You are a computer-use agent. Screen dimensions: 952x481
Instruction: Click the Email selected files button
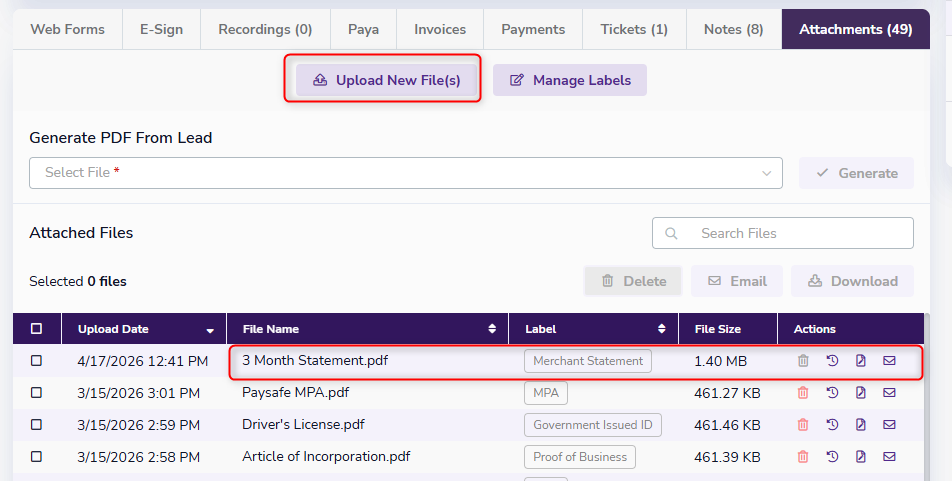[736, 281]
